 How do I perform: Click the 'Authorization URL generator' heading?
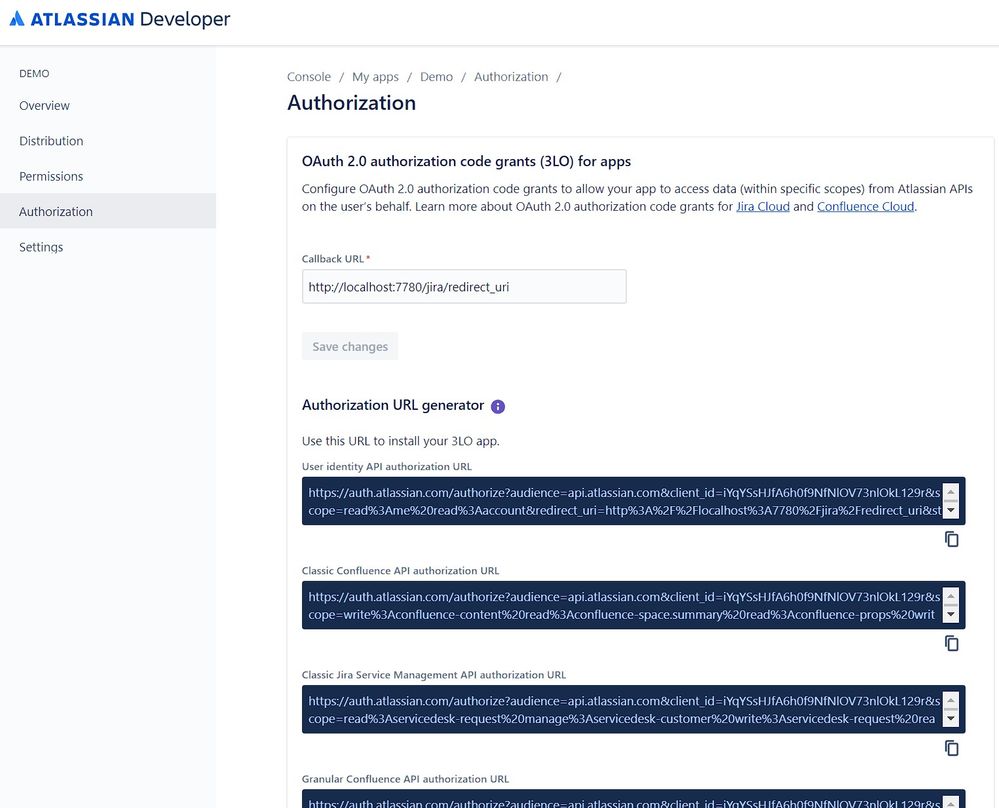click(x=393, y=405)
